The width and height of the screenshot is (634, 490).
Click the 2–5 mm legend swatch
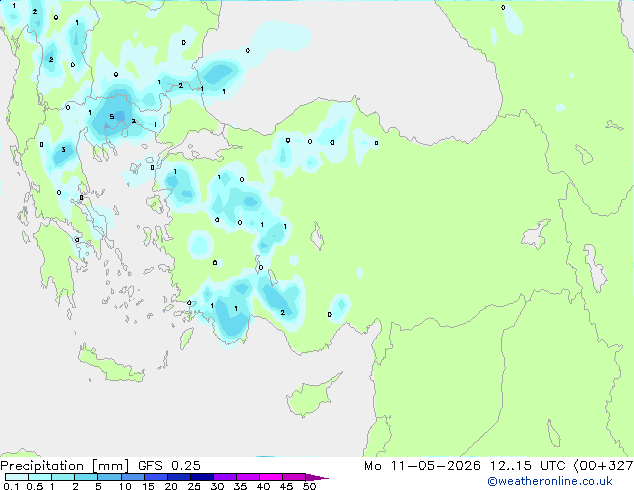pyautogui.click(x=86, y=477)
